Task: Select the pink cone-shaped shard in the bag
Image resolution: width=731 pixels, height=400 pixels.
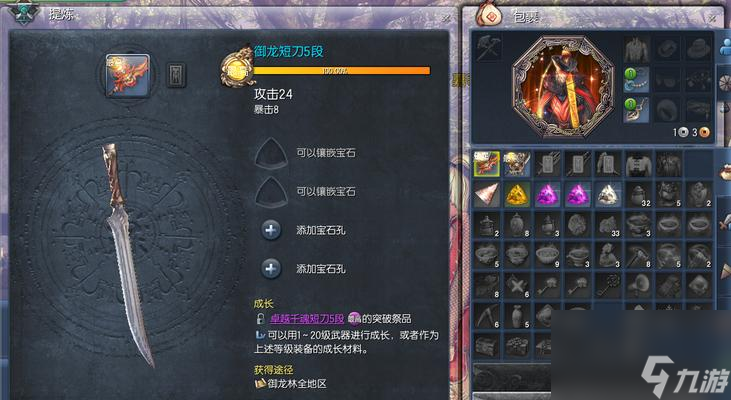Action: click(487, 194)
